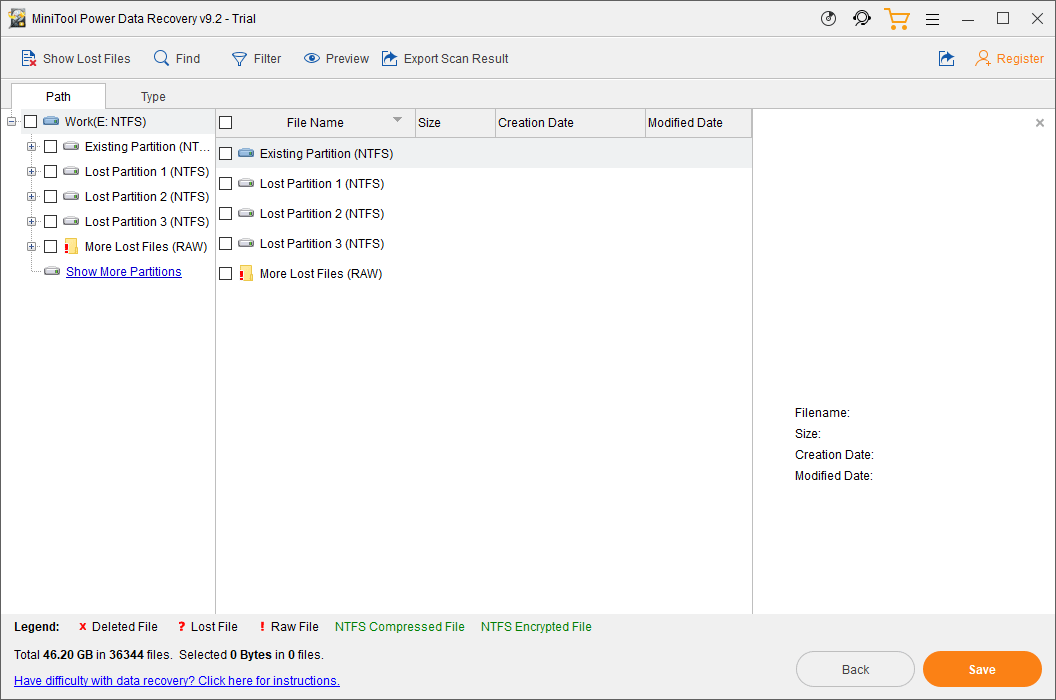Expand More Lost Files (RAW) node
This screenshot has height=700, width=1056.
[x=31, y=247]
